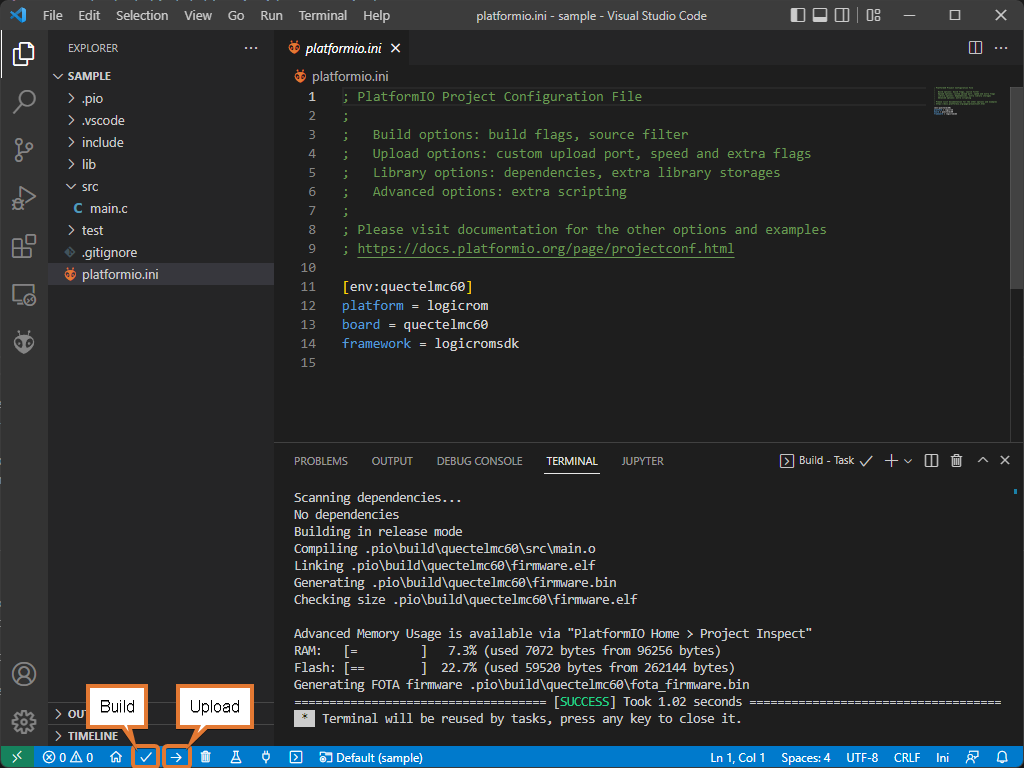This screenshot has width=1024, height=768.
Task: Split the terminal
Action: 931,460
